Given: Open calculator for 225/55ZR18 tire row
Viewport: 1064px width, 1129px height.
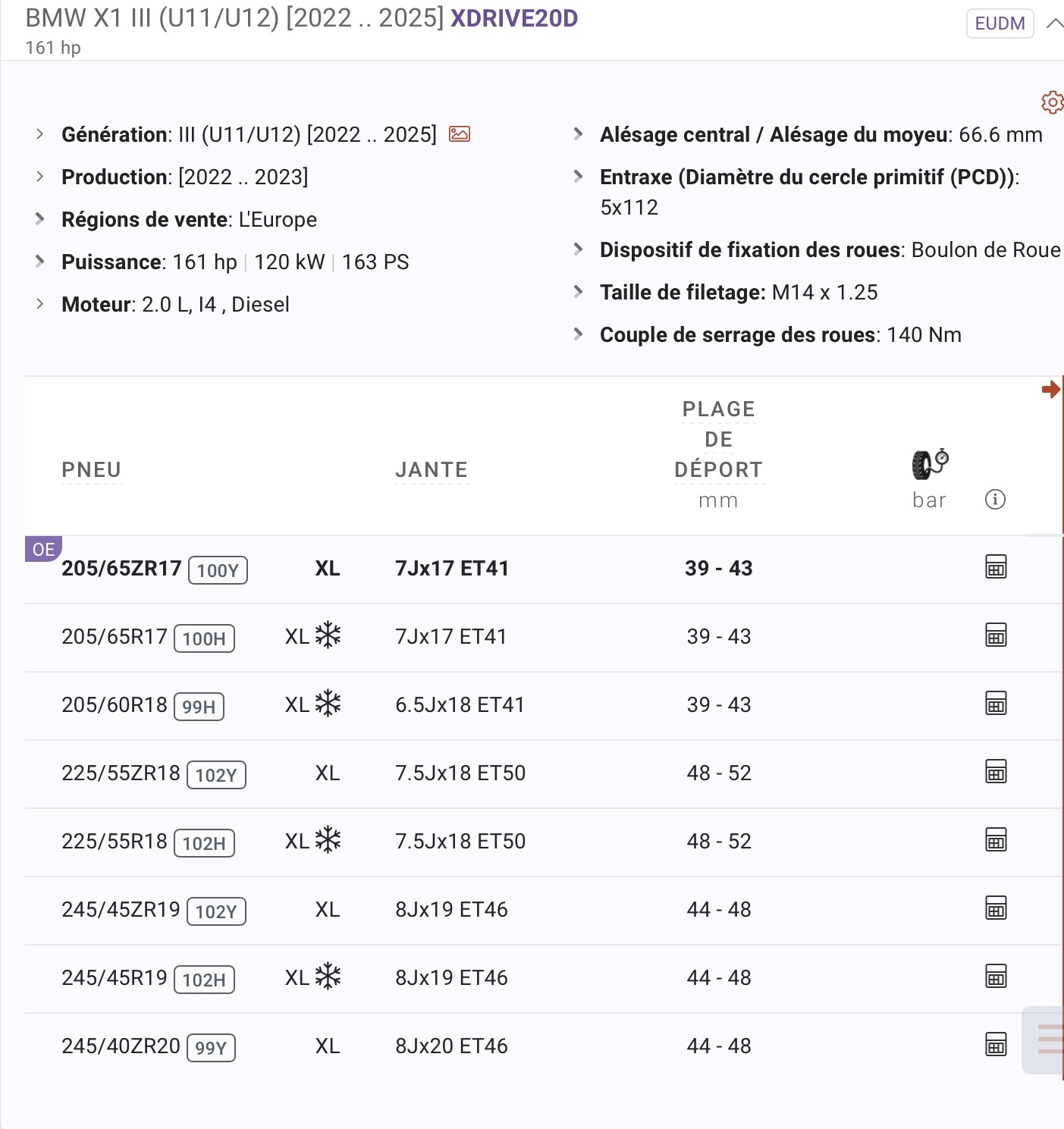Looking at the screenshot, I should point(996,772).
